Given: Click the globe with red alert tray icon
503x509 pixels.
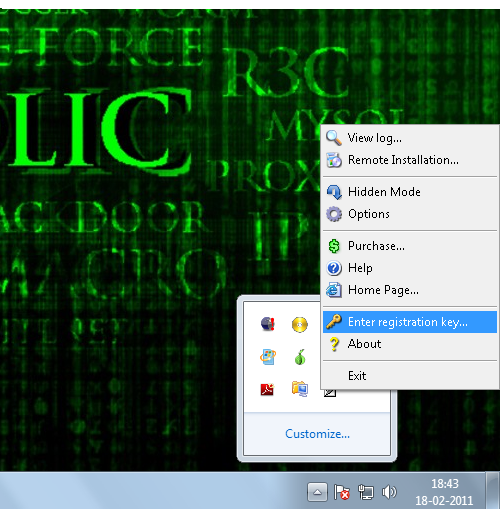Looking at the screenshot, I should [268, 324].
